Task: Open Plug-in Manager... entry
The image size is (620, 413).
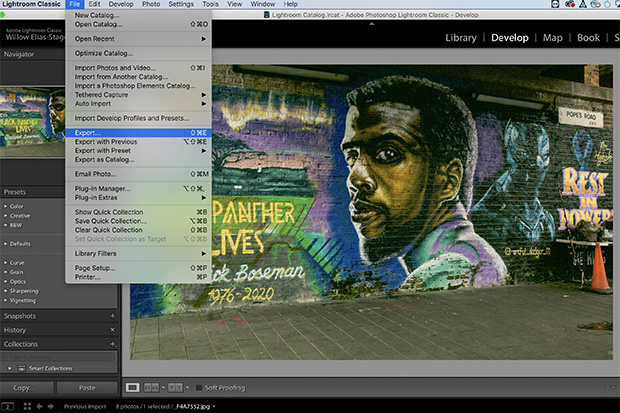Action: pos(138,188)
